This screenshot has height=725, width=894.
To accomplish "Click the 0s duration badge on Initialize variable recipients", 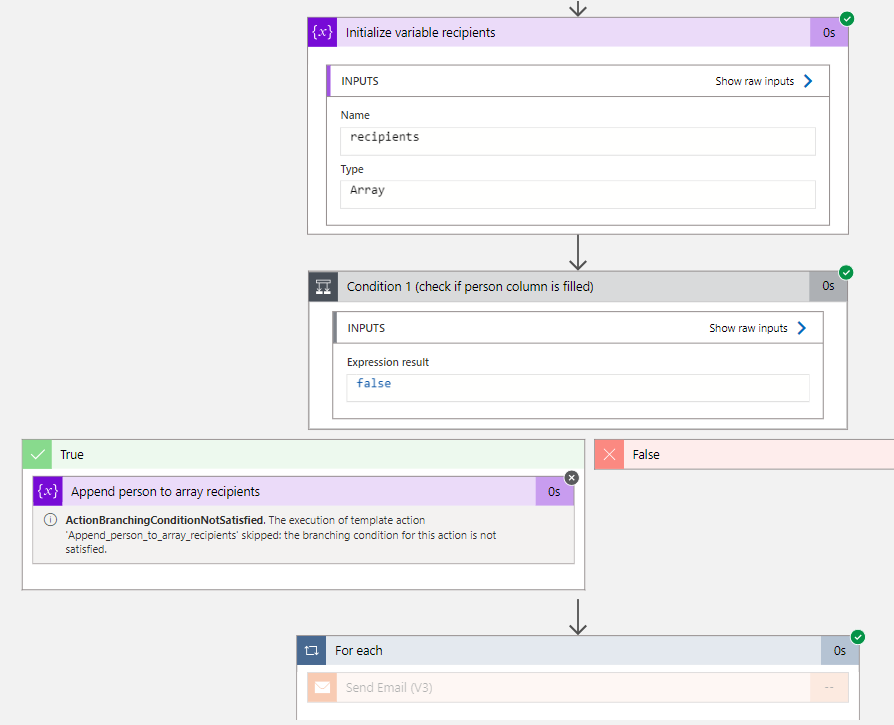I will pyautogui.click(x=829, y=32).
